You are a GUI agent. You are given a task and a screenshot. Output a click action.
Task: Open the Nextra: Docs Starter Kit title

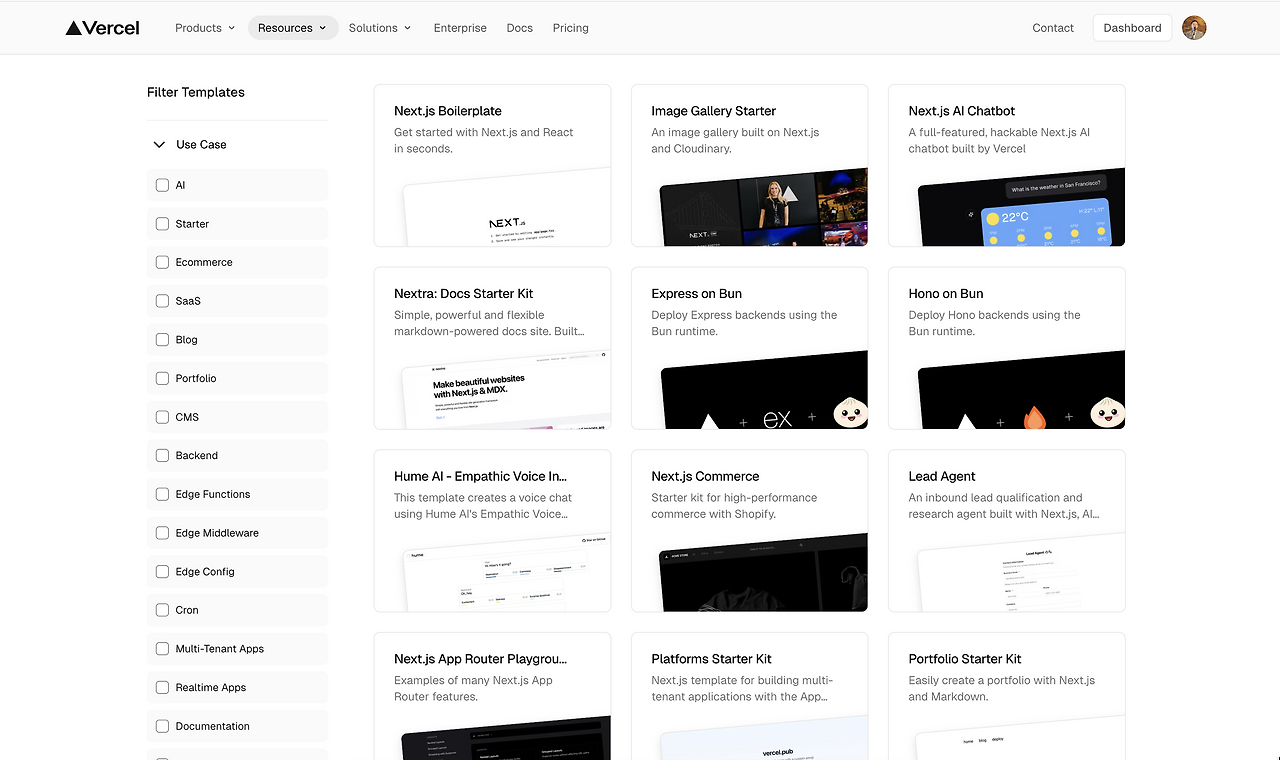pyautogui.click(x=463, y=294)
